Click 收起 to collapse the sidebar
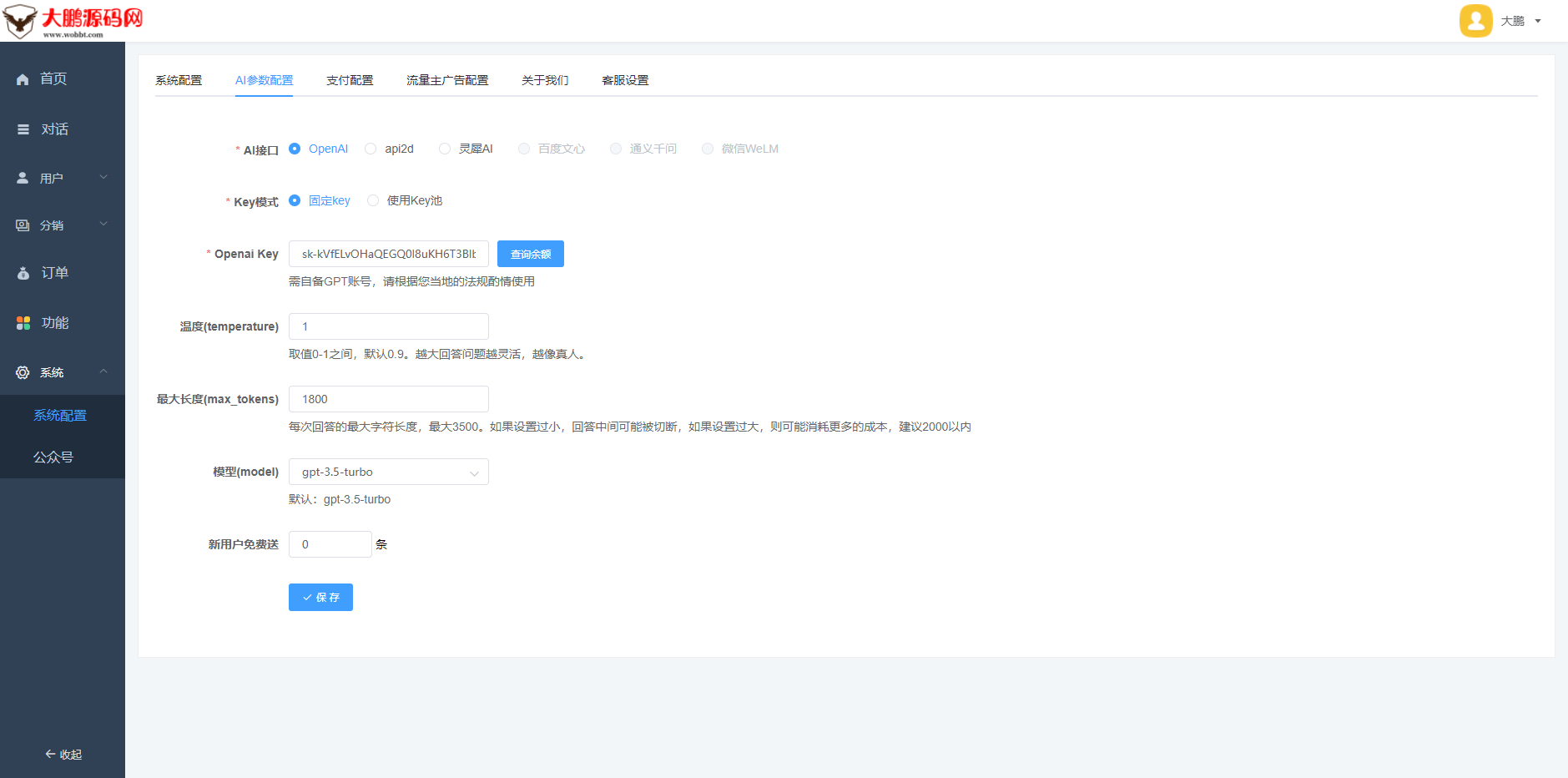The width and height of the screenshot is (1568, 778). point(63,754)
